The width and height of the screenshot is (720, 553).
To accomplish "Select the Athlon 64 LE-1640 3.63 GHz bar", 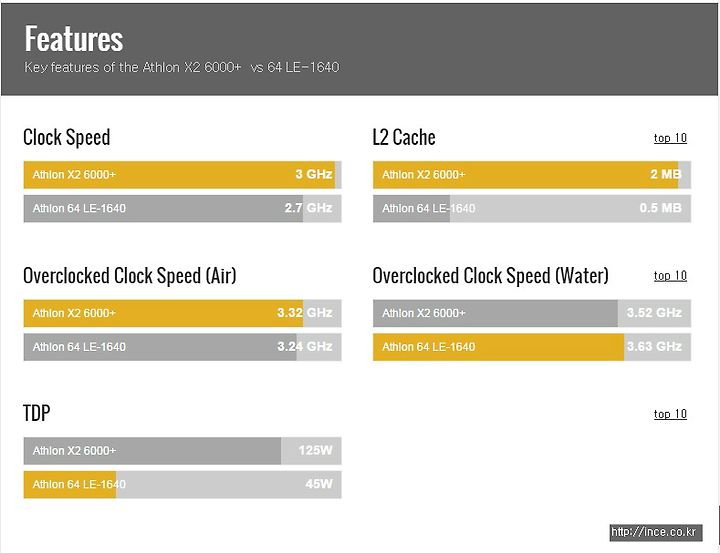I will pos(532,347).
